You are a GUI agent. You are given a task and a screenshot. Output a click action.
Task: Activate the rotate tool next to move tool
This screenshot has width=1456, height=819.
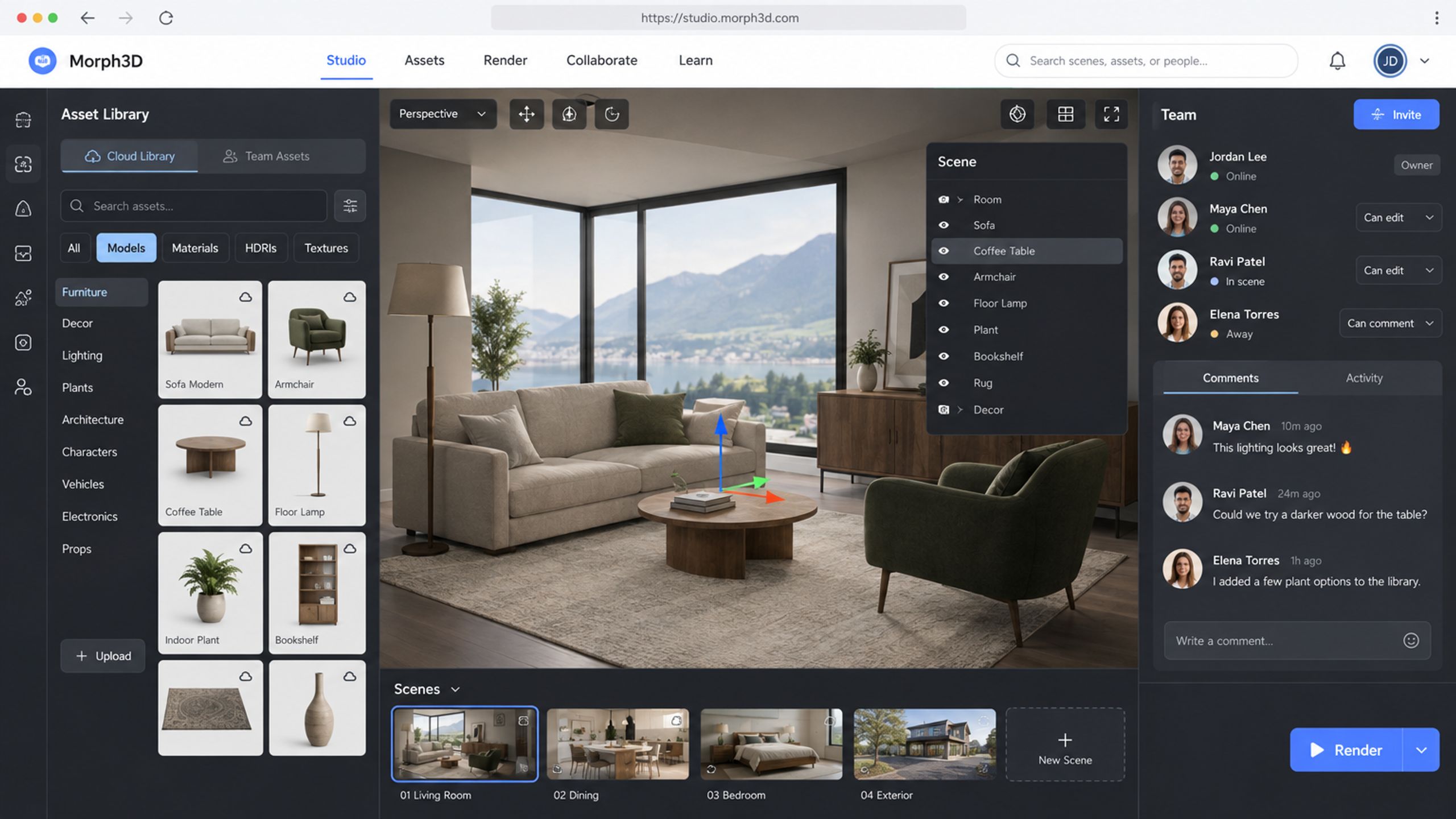tap(569, 114)
